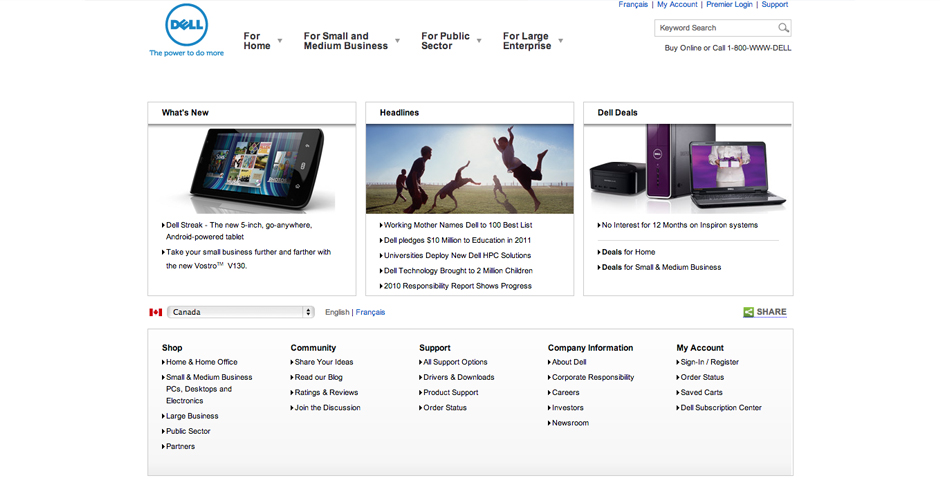The image size is (940, 480).
Task: Open Large Business footer link
Action: click(x=191, y=416)
